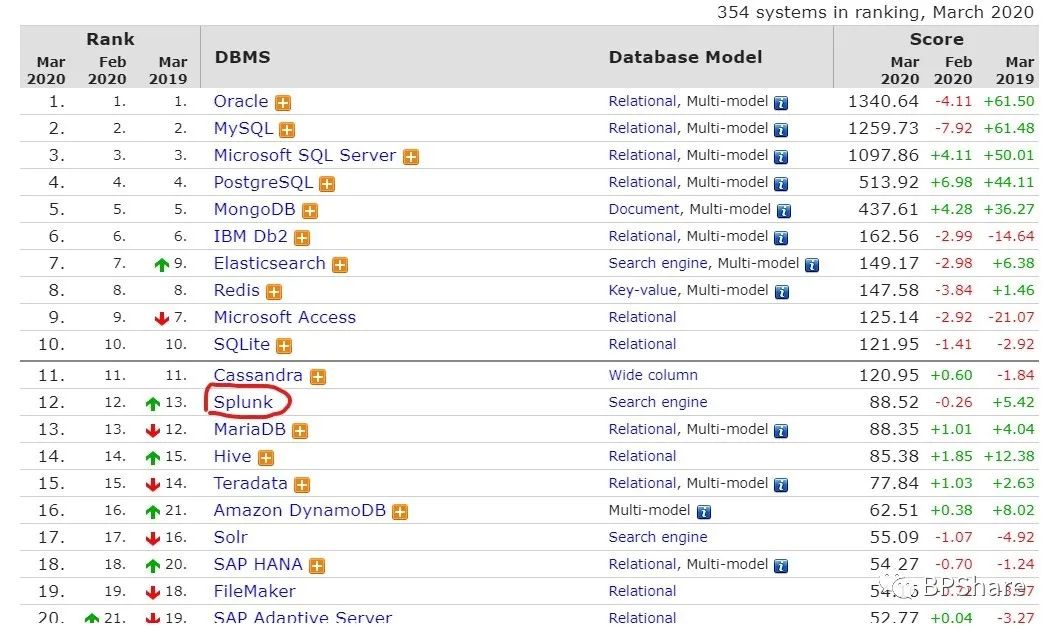Click the Key-value model link for Redis

click(643, 290)
